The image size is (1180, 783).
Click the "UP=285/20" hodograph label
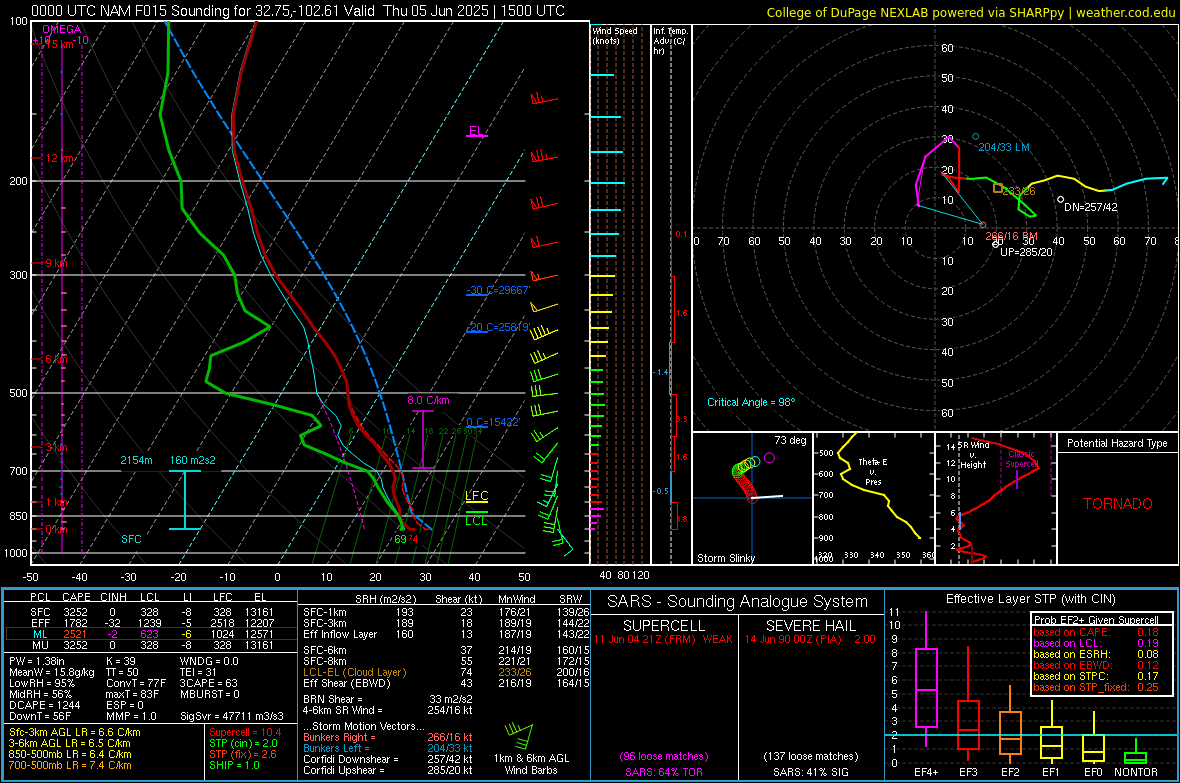[x=1026, y=252]
